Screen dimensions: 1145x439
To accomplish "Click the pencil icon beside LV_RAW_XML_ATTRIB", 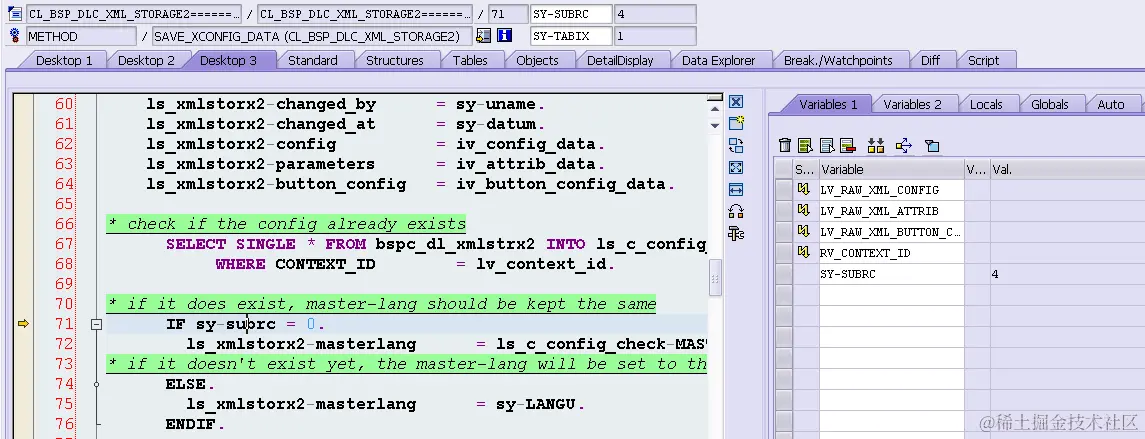I will (804, 211).
